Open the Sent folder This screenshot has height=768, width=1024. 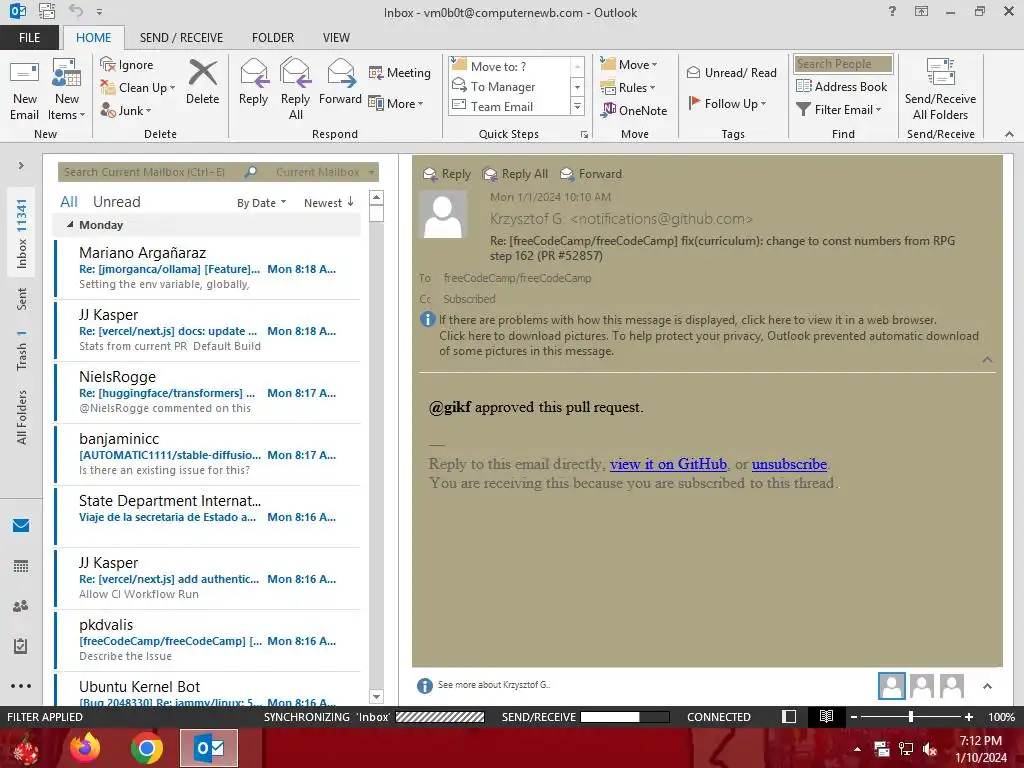pyautogui.click(x=22, y=299)
